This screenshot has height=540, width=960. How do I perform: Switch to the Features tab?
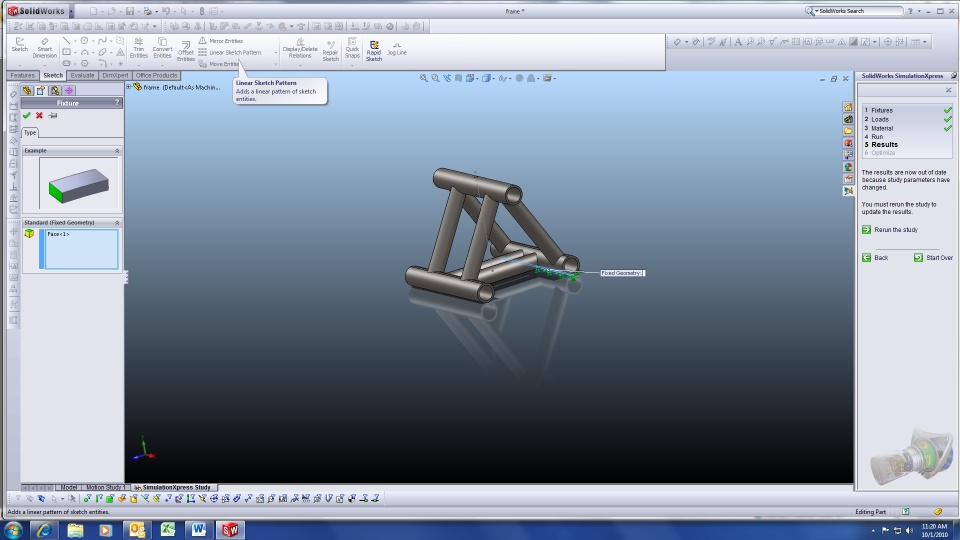click(x=23, y=75)
